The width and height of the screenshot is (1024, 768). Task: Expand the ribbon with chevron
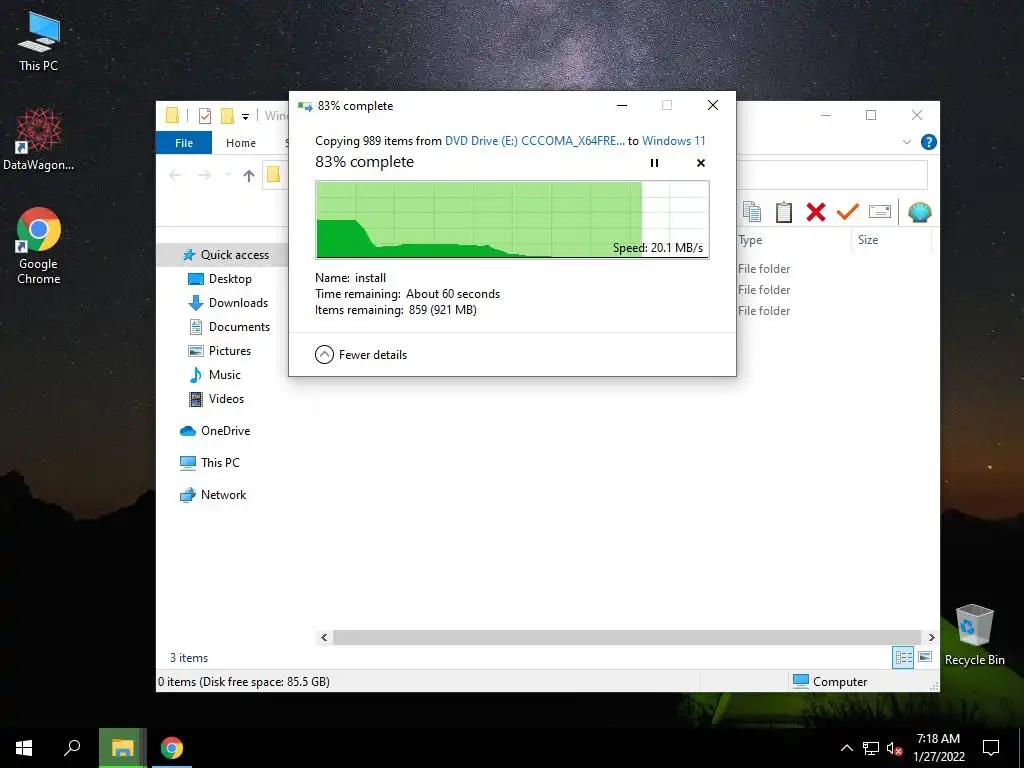pos(906,142)
